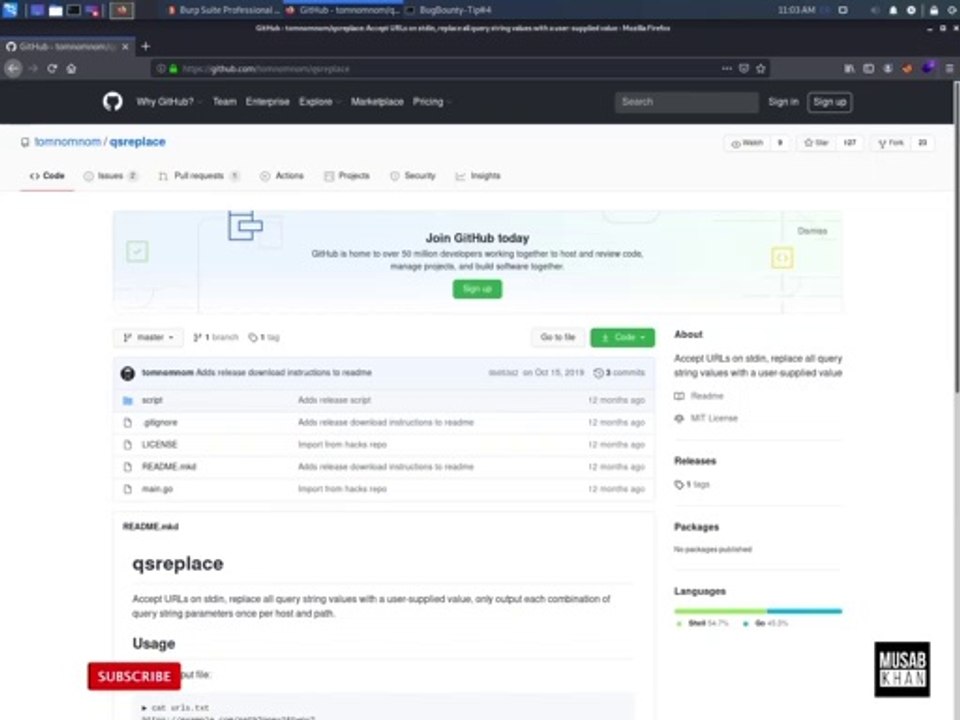Star the qsreplace repository
This screenshot has width=960, height=720.
[x=816, y=143]
